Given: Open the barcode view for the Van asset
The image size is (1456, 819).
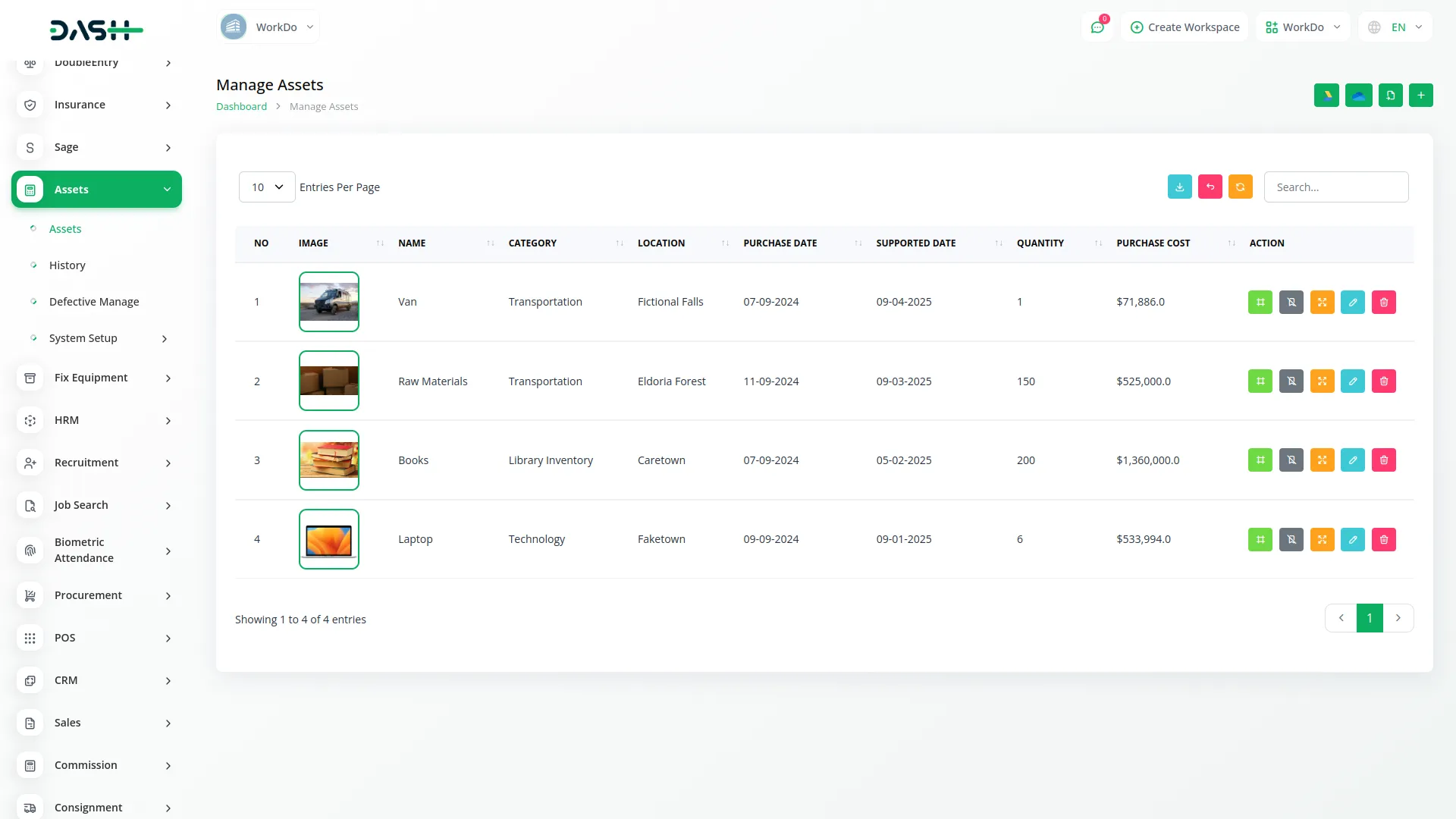Looking at the screenshot, I should [1260, 302].
